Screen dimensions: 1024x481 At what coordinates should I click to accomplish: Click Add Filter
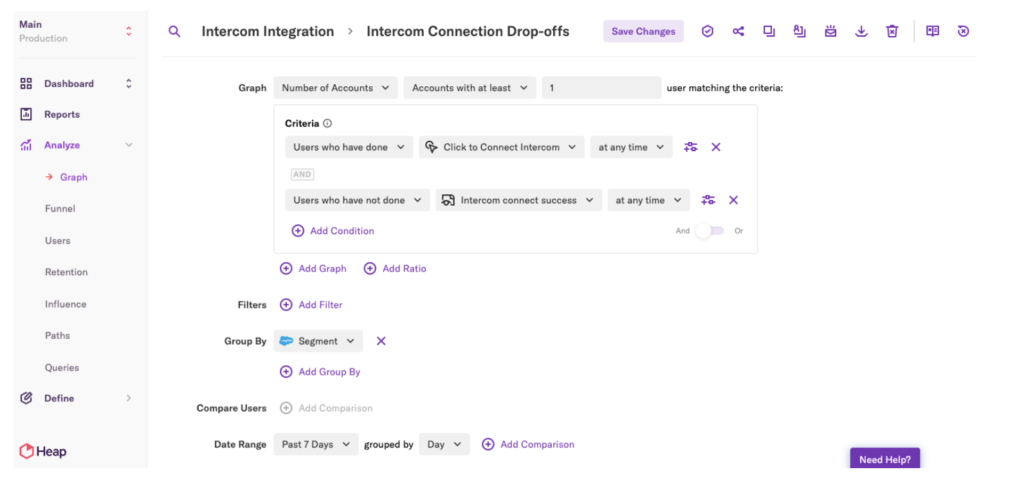(x=312, y=305)
